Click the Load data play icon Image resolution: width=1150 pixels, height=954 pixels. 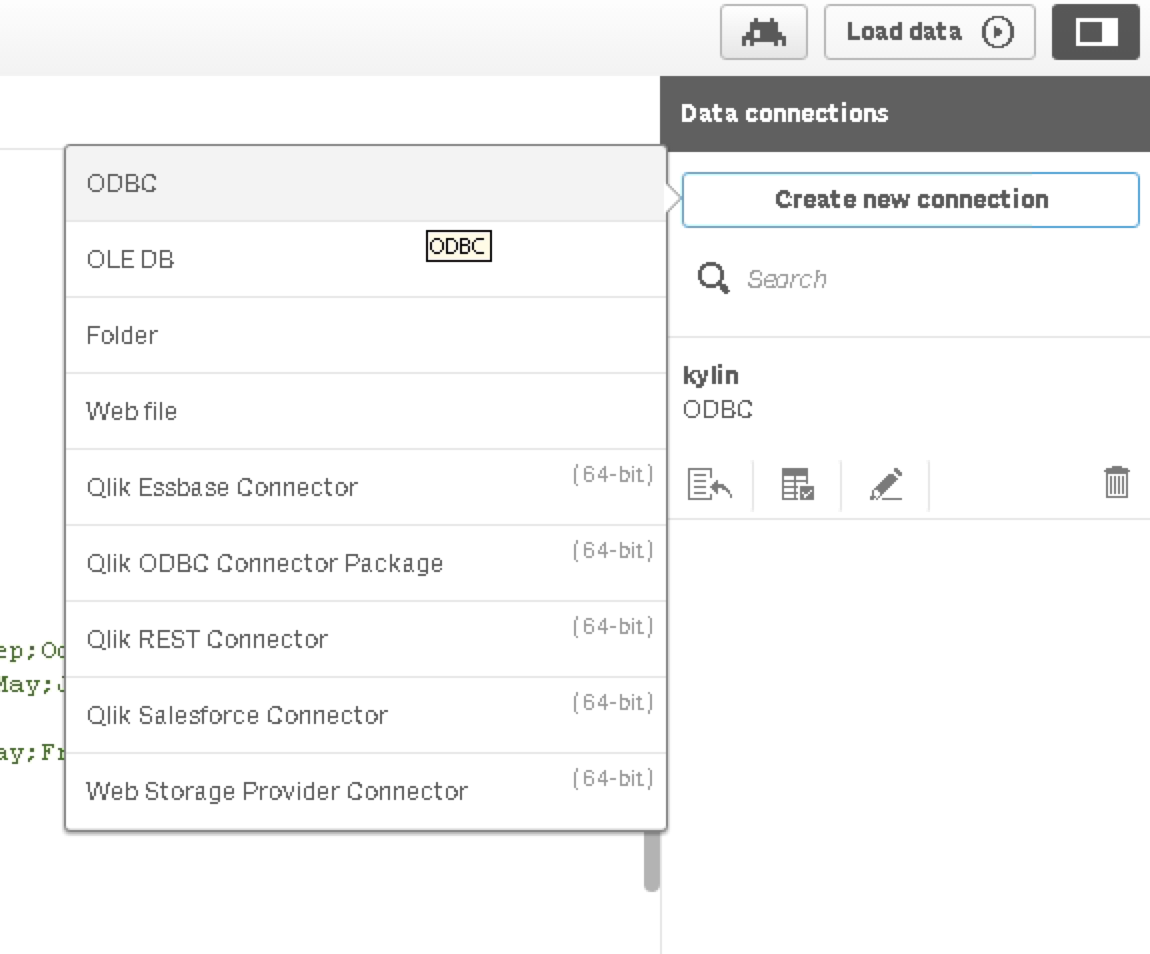coord(997,32)
